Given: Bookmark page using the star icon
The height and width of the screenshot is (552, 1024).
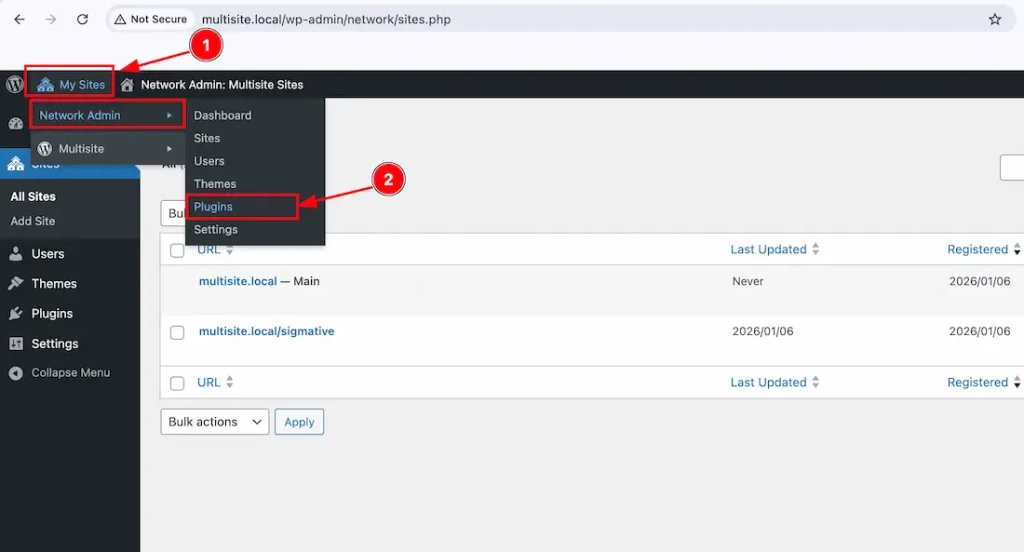Looking at the screenshot, I should click(x=995, y=20).
